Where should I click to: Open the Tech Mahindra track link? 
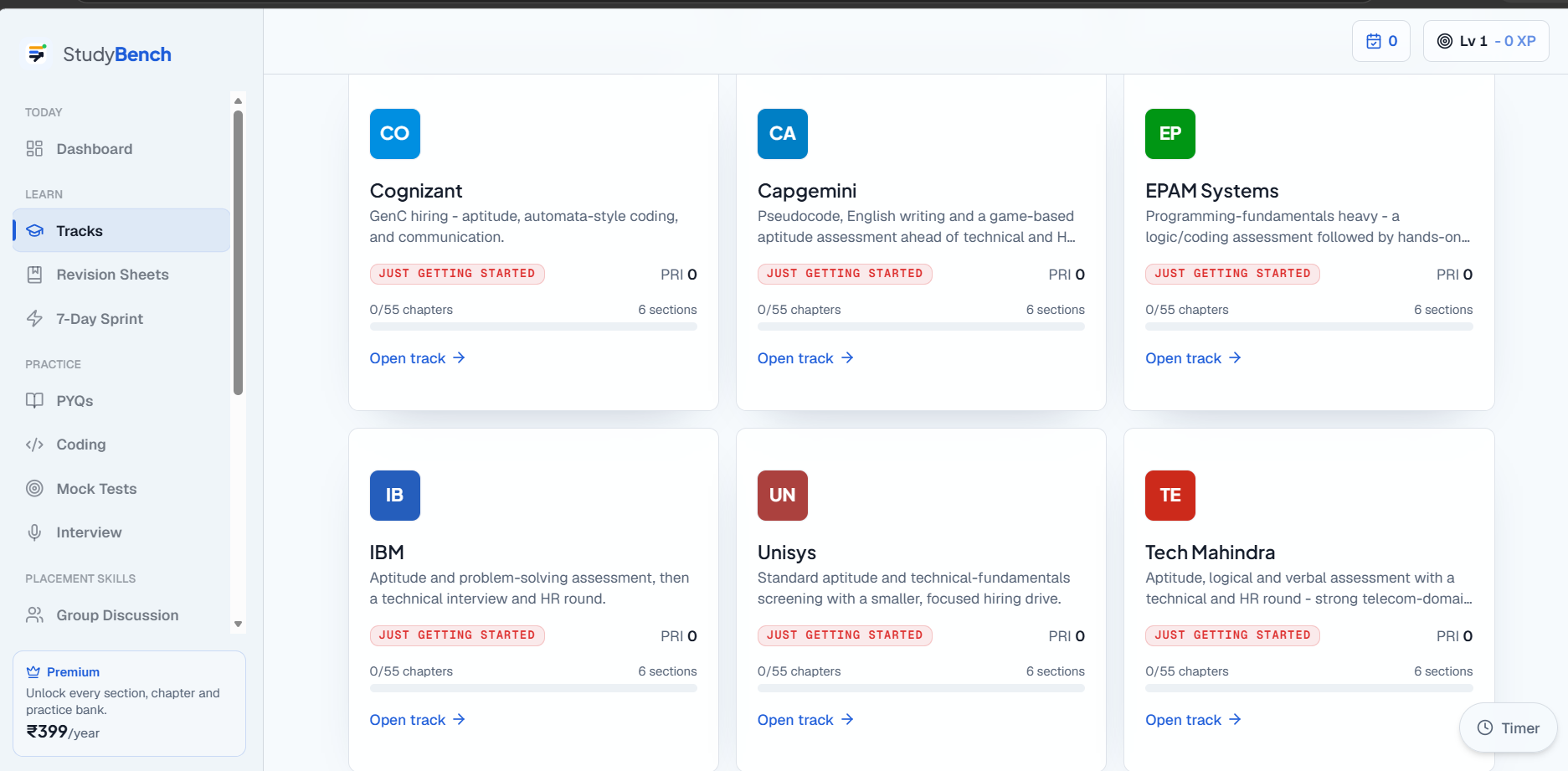click(x=1193, y=720)
